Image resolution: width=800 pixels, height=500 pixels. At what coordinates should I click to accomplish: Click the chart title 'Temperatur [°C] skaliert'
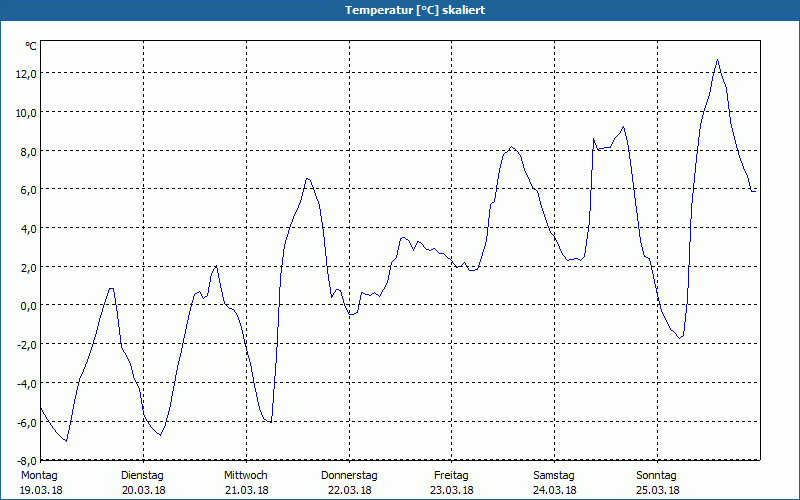click(x=415, y=10)
